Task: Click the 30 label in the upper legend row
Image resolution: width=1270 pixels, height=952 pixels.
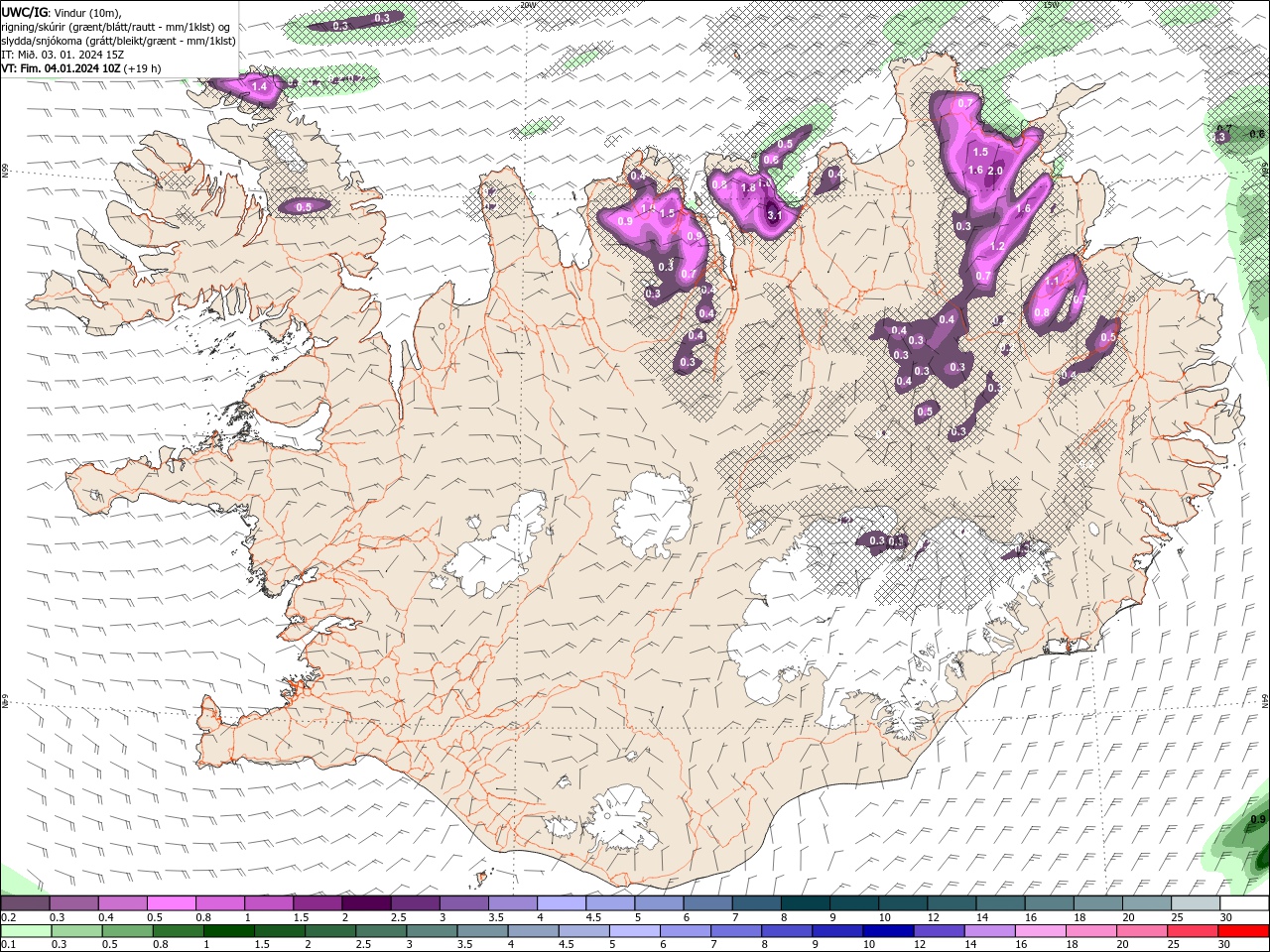Action: [x=1225, y=917]
